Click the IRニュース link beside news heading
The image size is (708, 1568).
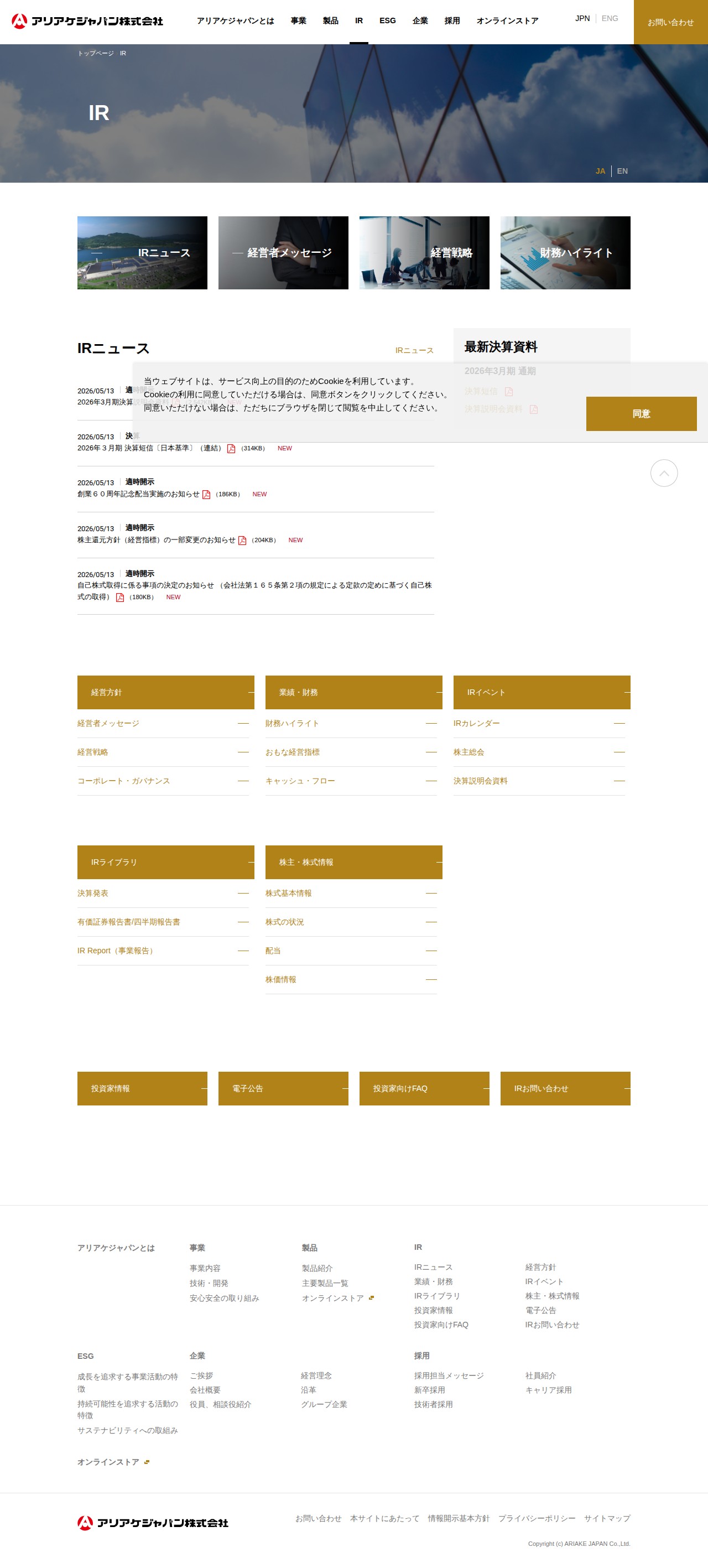click(x=415, y=351)
